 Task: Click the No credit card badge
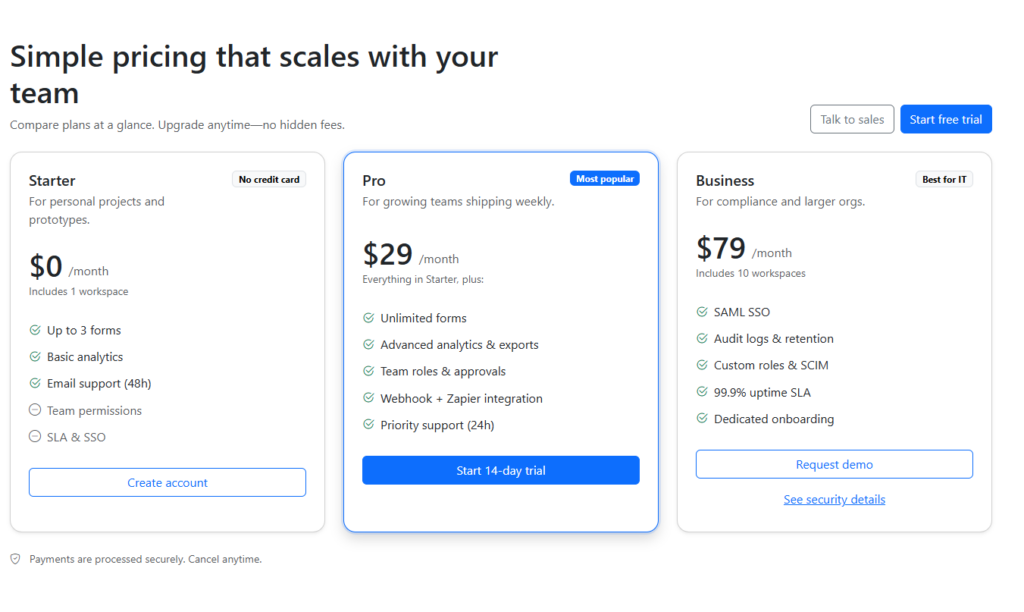pyautogui.click(x=269, y=180)
